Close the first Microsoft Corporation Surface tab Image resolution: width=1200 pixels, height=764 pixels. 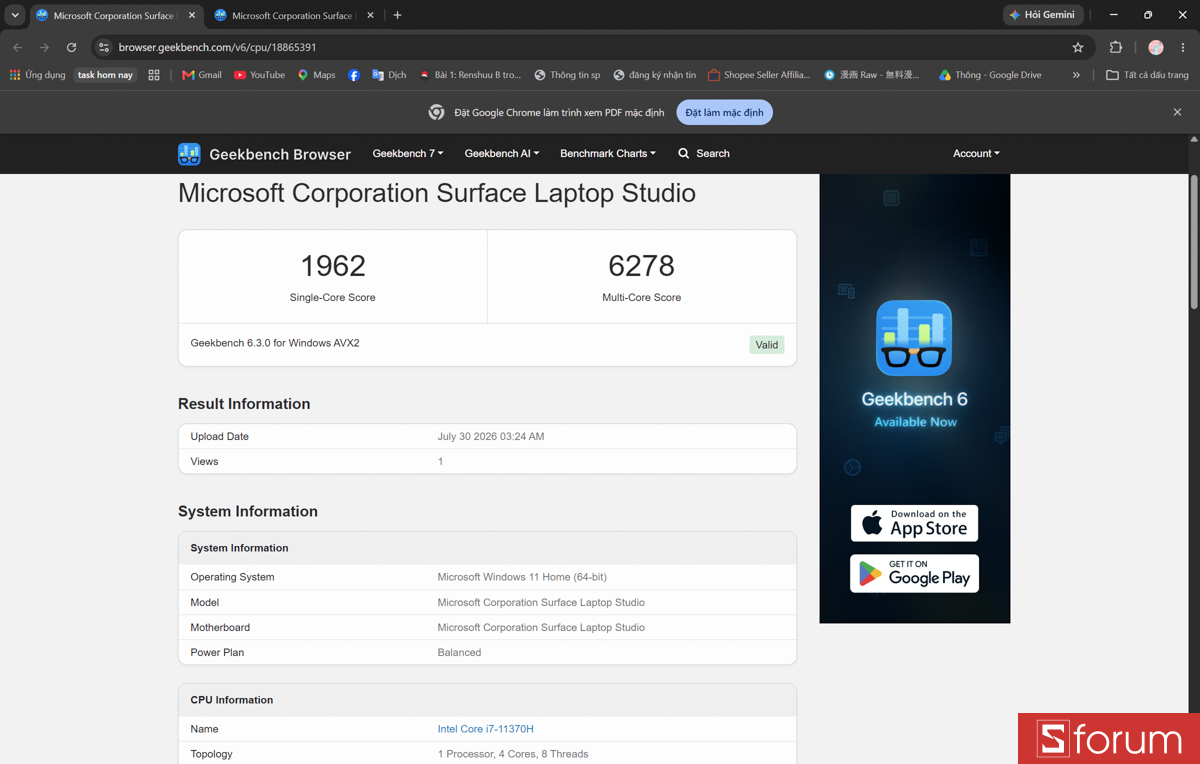point(192,15)
